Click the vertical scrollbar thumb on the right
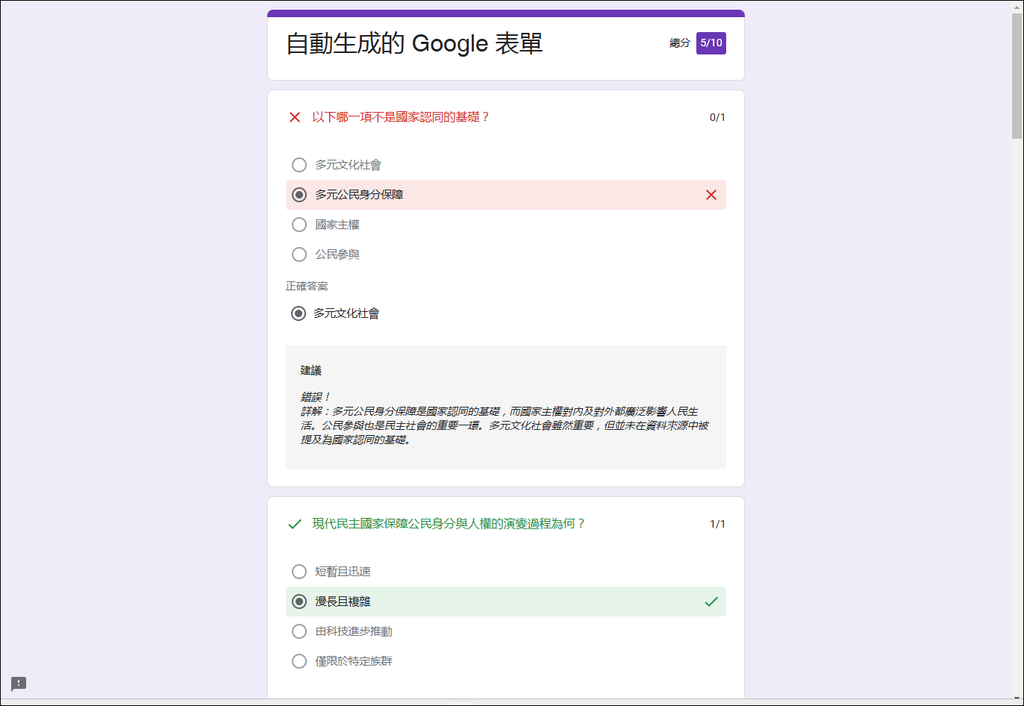This screenshot has width=1024, height=706. 1017,75
